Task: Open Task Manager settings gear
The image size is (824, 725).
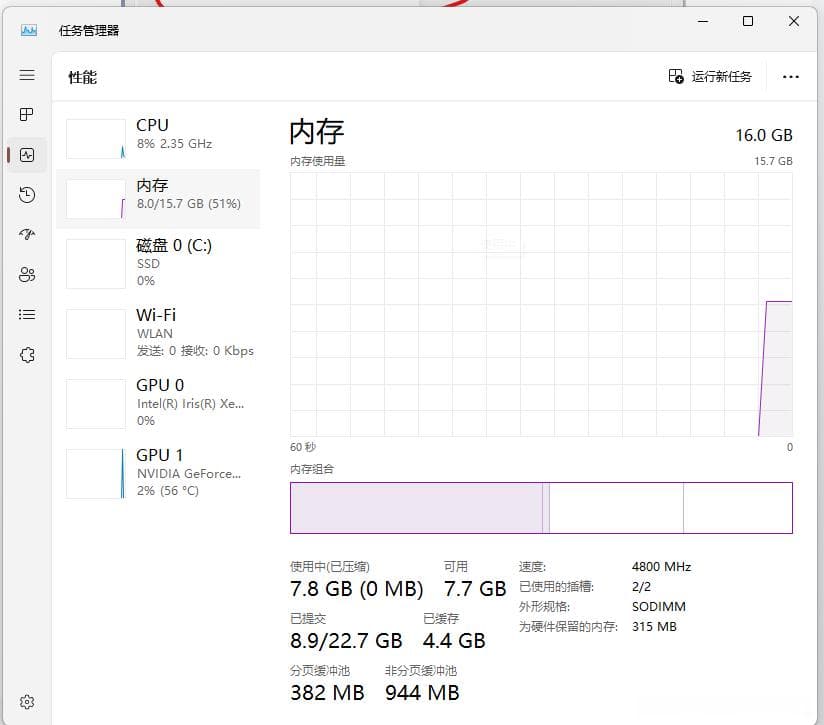Action: tap(27, 702)
